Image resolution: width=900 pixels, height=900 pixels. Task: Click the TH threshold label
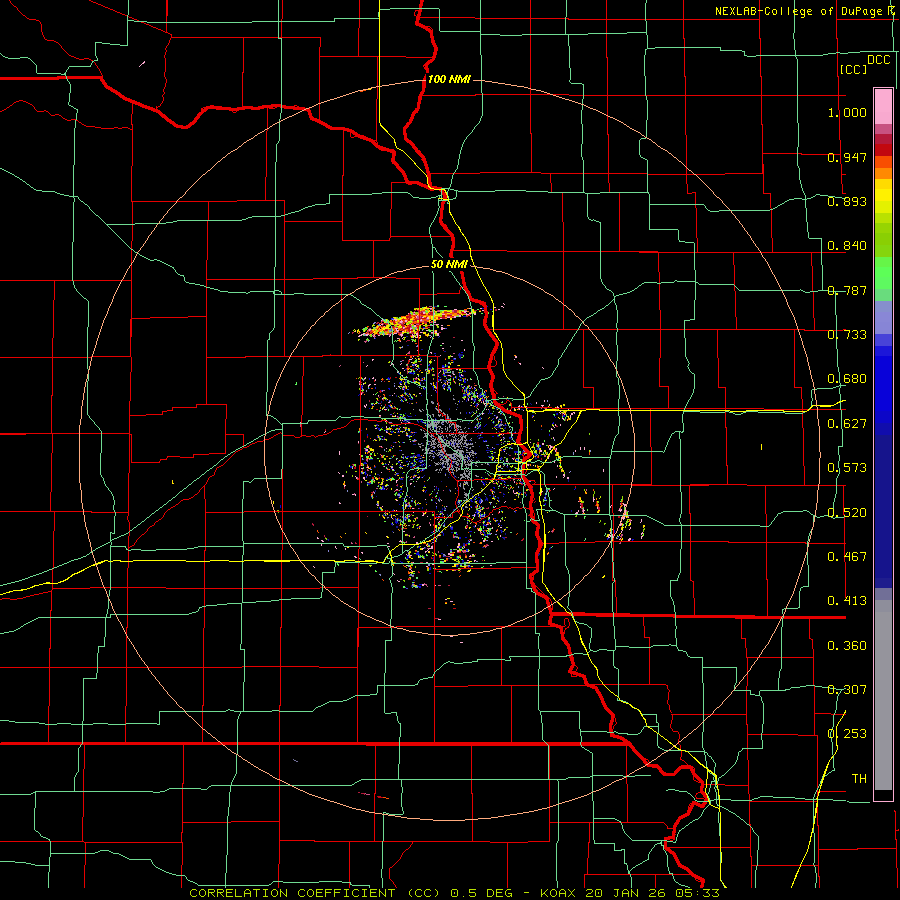pos(859,779)
